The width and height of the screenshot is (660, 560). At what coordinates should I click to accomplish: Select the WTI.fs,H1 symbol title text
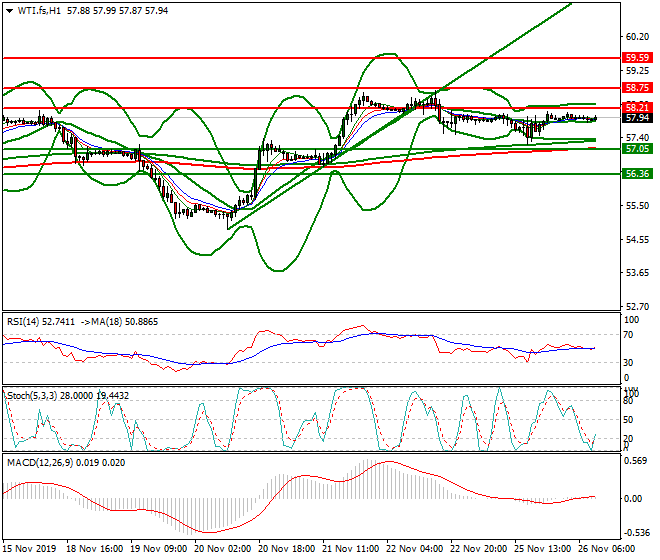tap(39, 11)
